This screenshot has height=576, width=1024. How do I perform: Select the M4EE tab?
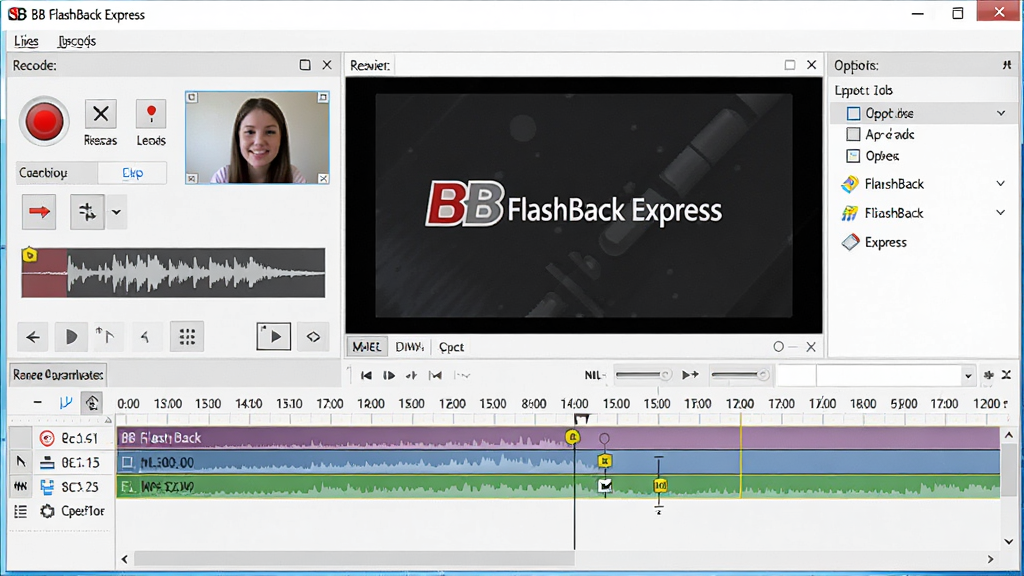coord(366,347)
